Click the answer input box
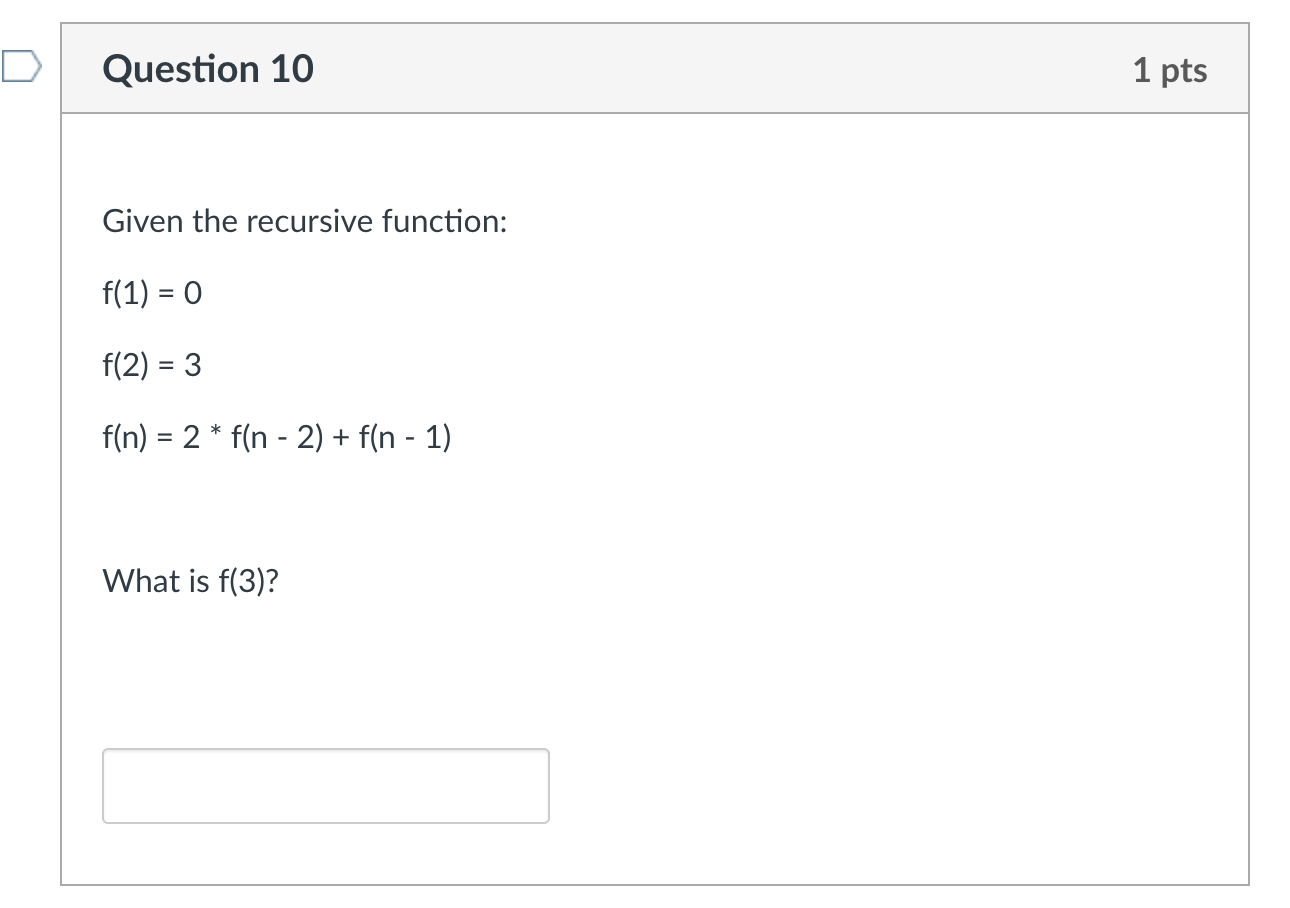This screenshot has height=908, width=1290. 325,786
